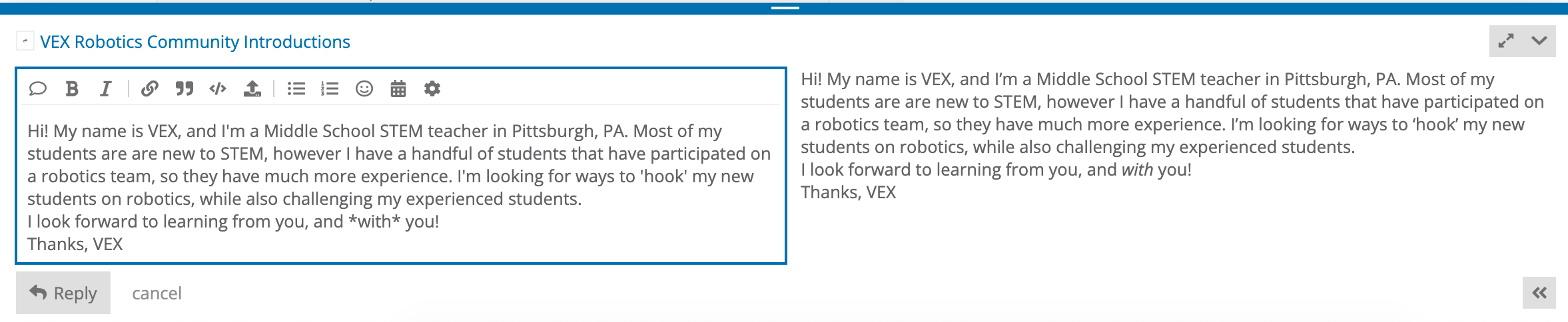Open the reply type selector beside the topic title
This screenshot has width=1568, height=322.
tap(25, 41)
